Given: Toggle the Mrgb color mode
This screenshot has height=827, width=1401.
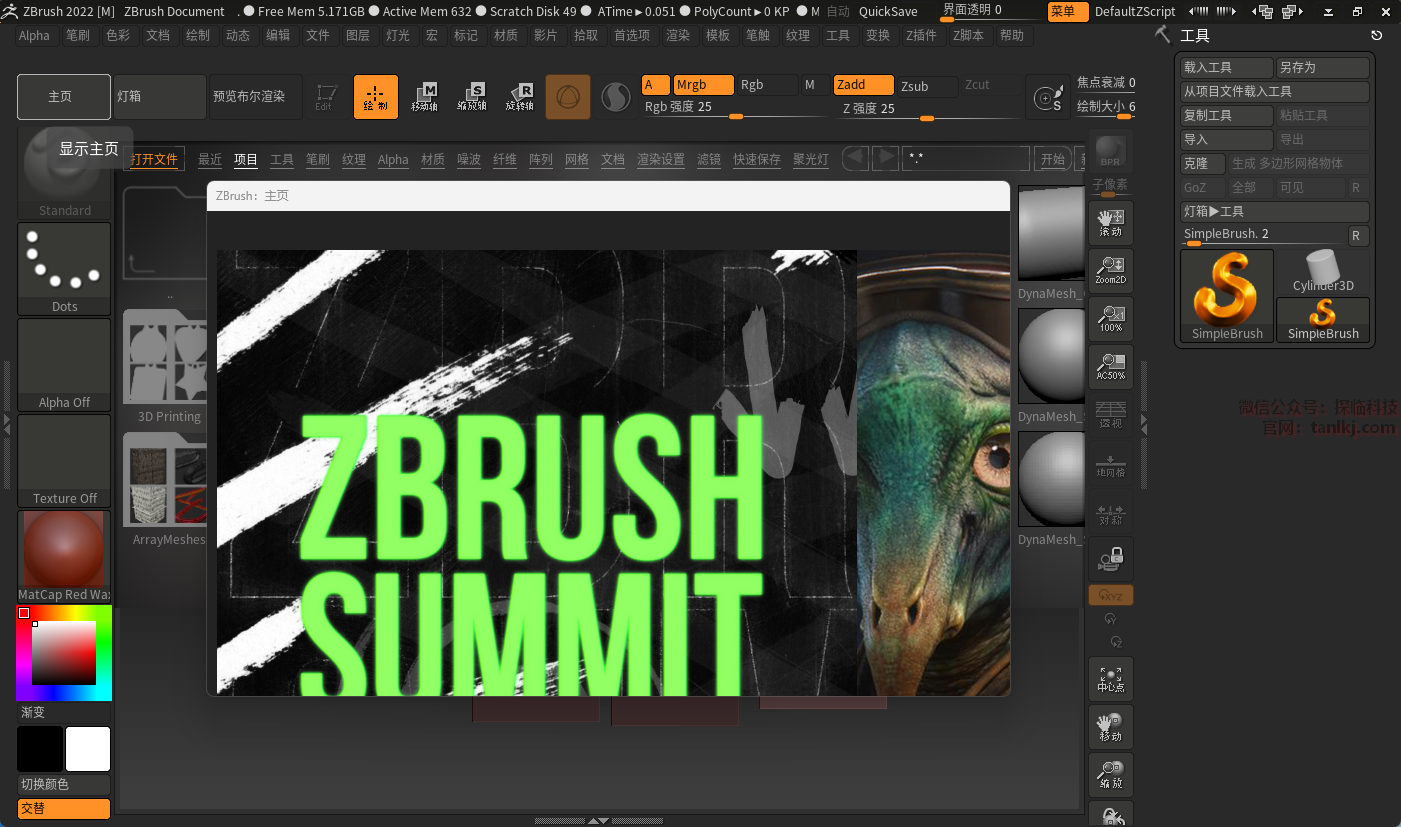Looking at the screenshot, I should coord(703,85).
